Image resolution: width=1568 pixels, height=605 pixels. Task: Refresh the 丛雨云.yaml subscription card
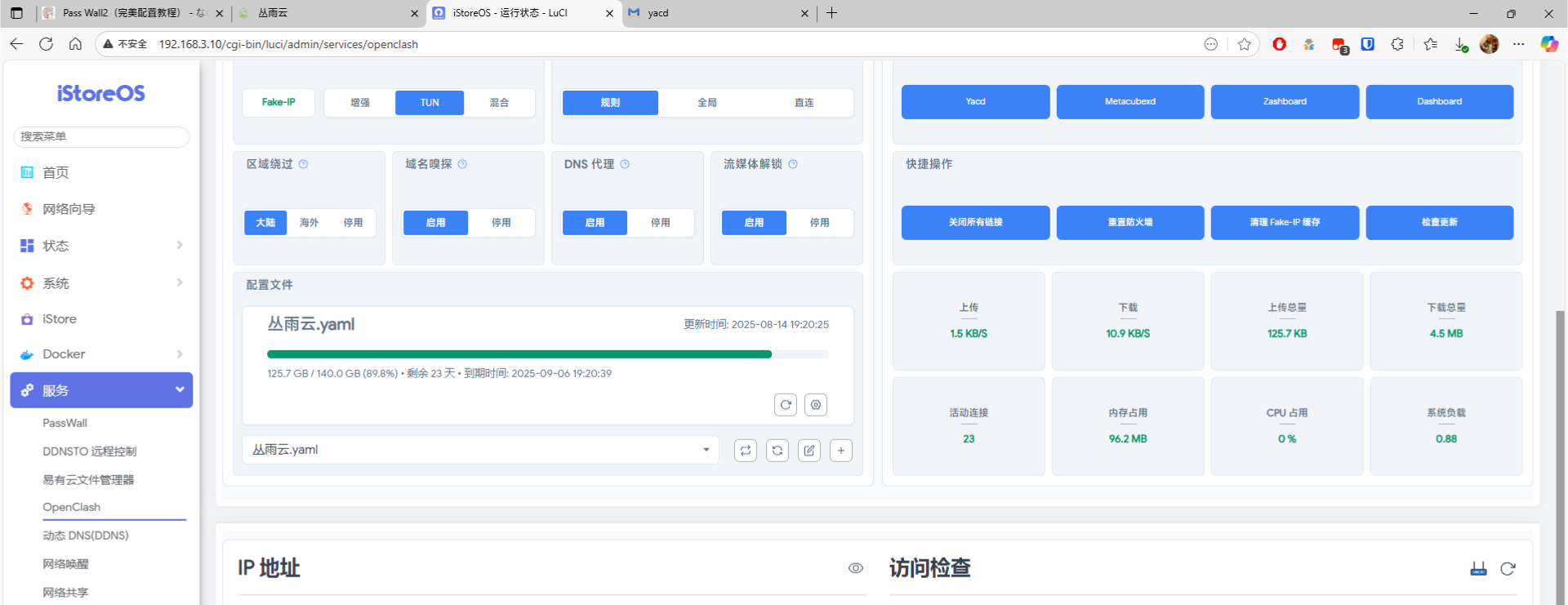785,405
